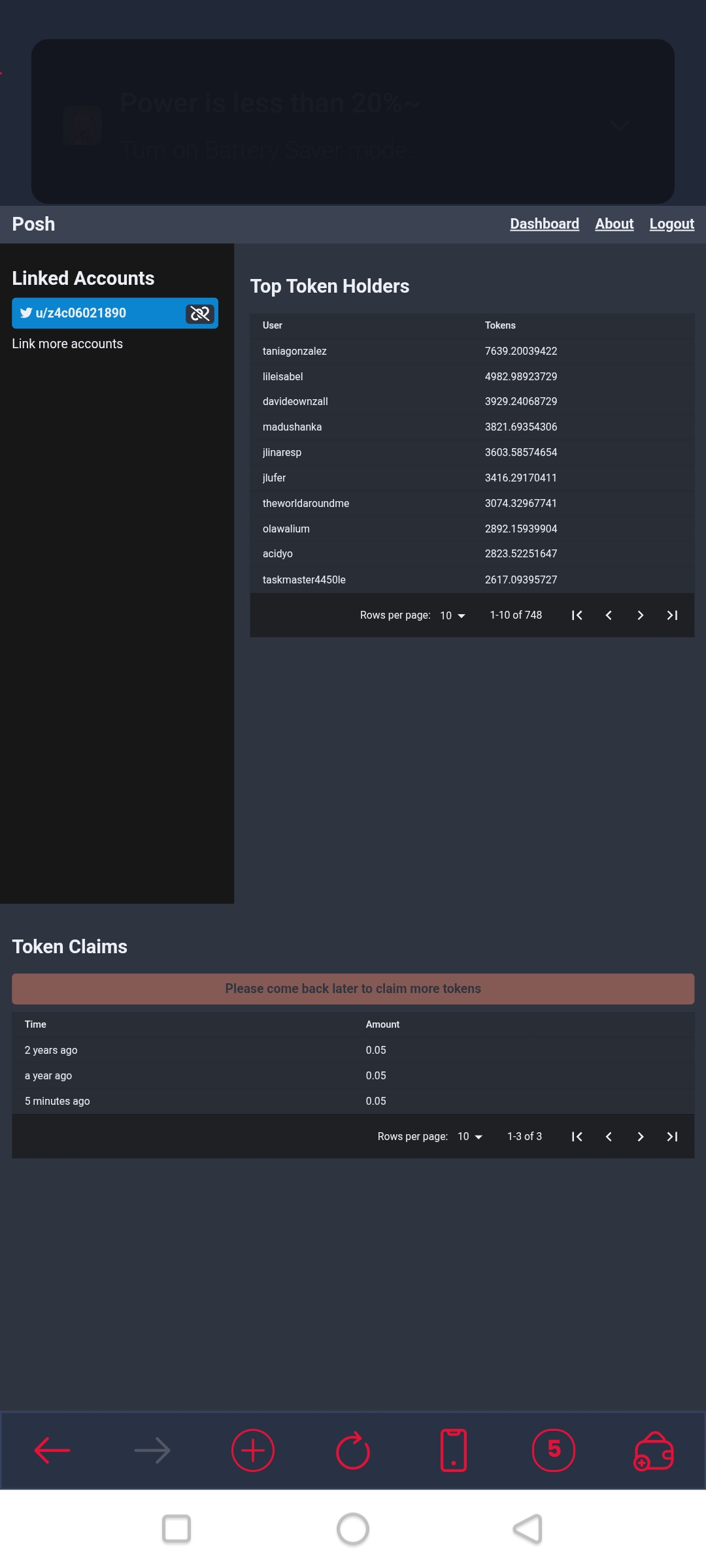Click Link more accounts
This screenshot has width=706, height=1568.
pyautogui.click(x=67, y=344)
